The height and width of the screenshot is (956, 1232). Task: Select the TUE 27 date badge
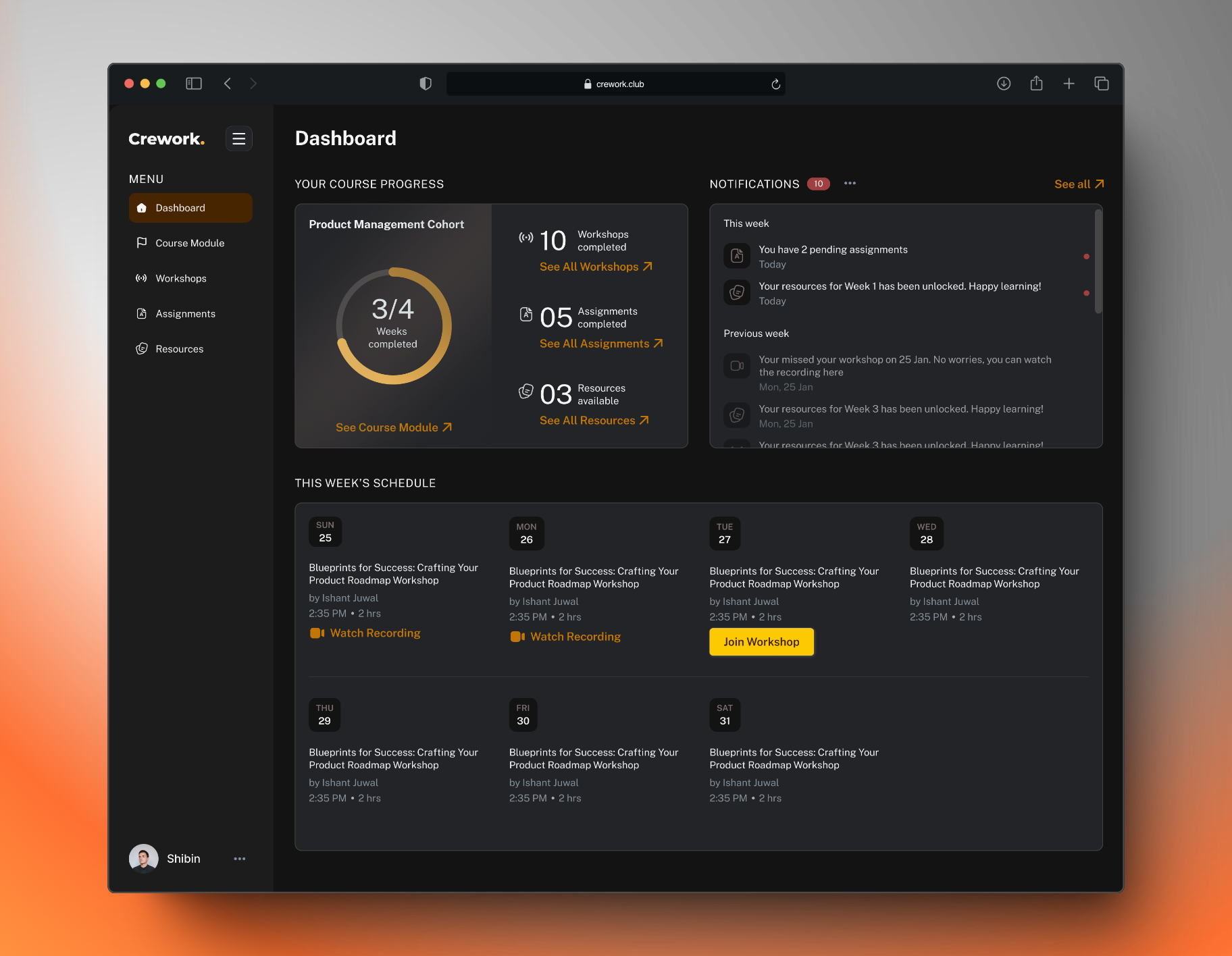(x=725, y=534)
